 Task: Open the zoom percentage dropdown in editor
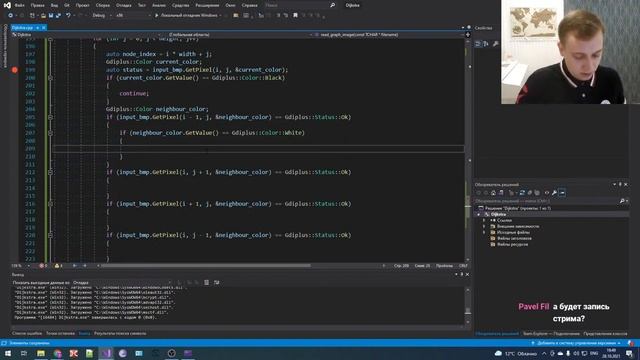pyautogui.click(x=21, y=266)
